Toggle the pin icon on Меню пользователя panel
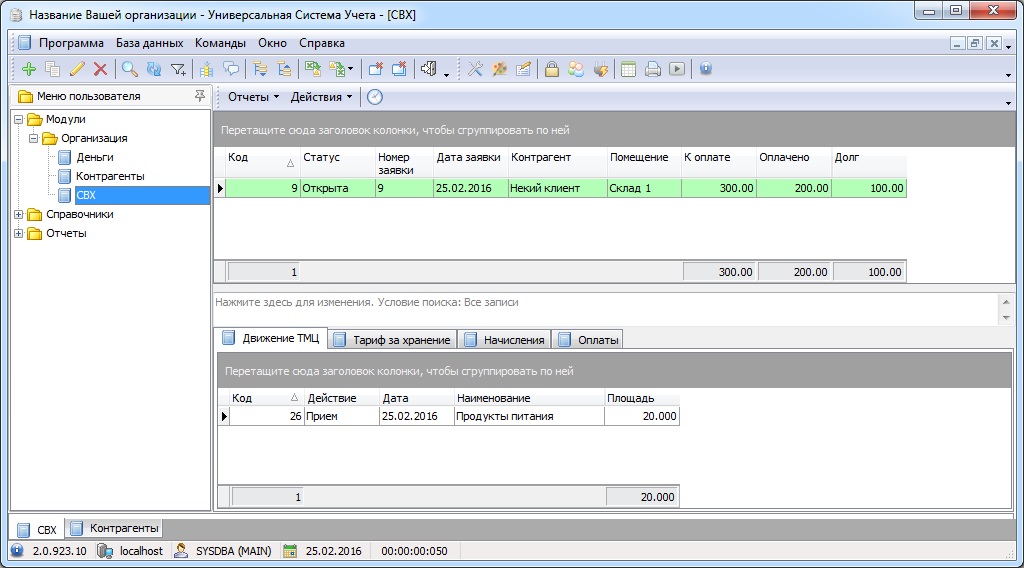The image size is (1024, 568). click(200, 96)
